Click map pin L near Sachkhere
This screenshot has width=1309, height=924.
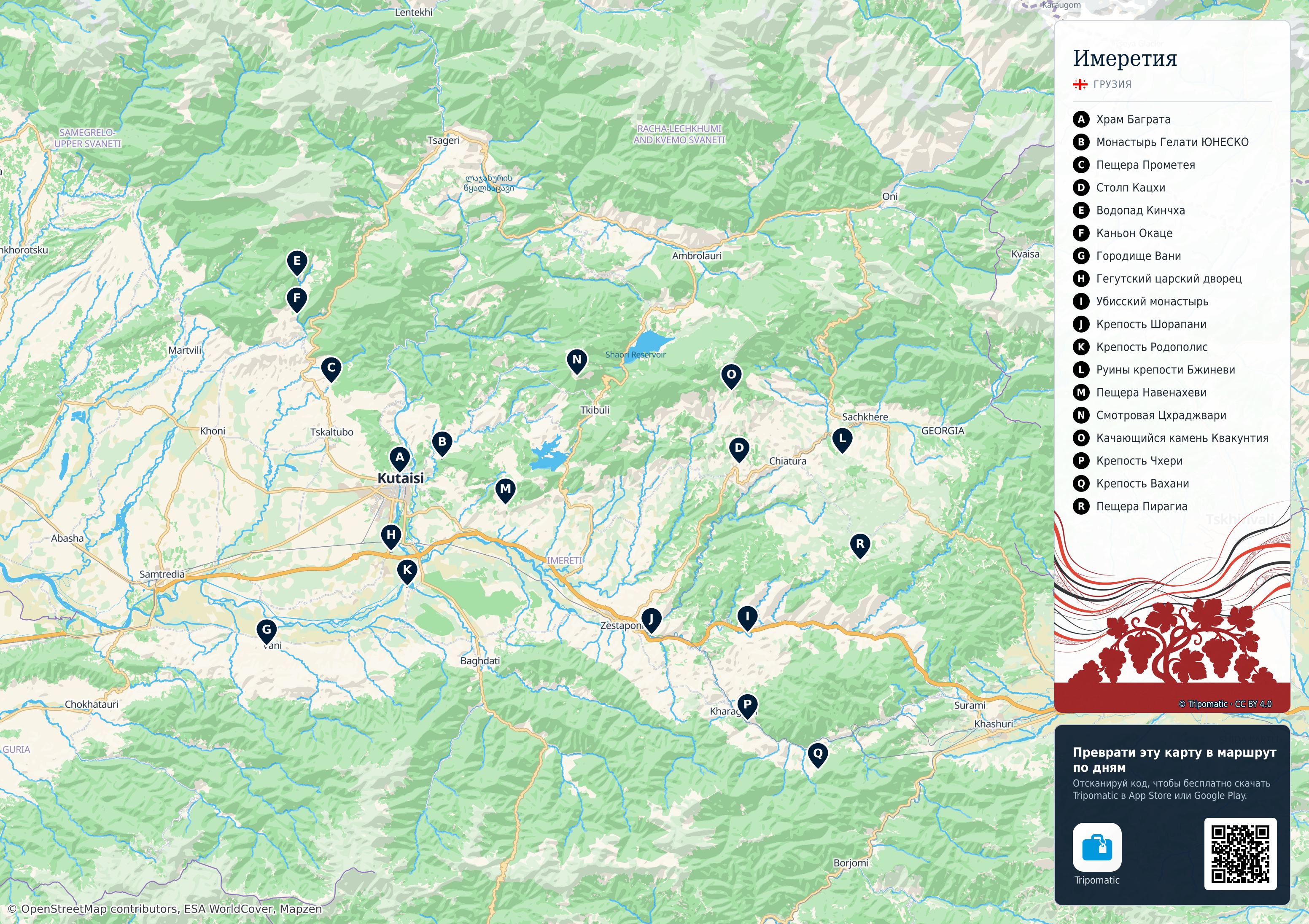842,440
